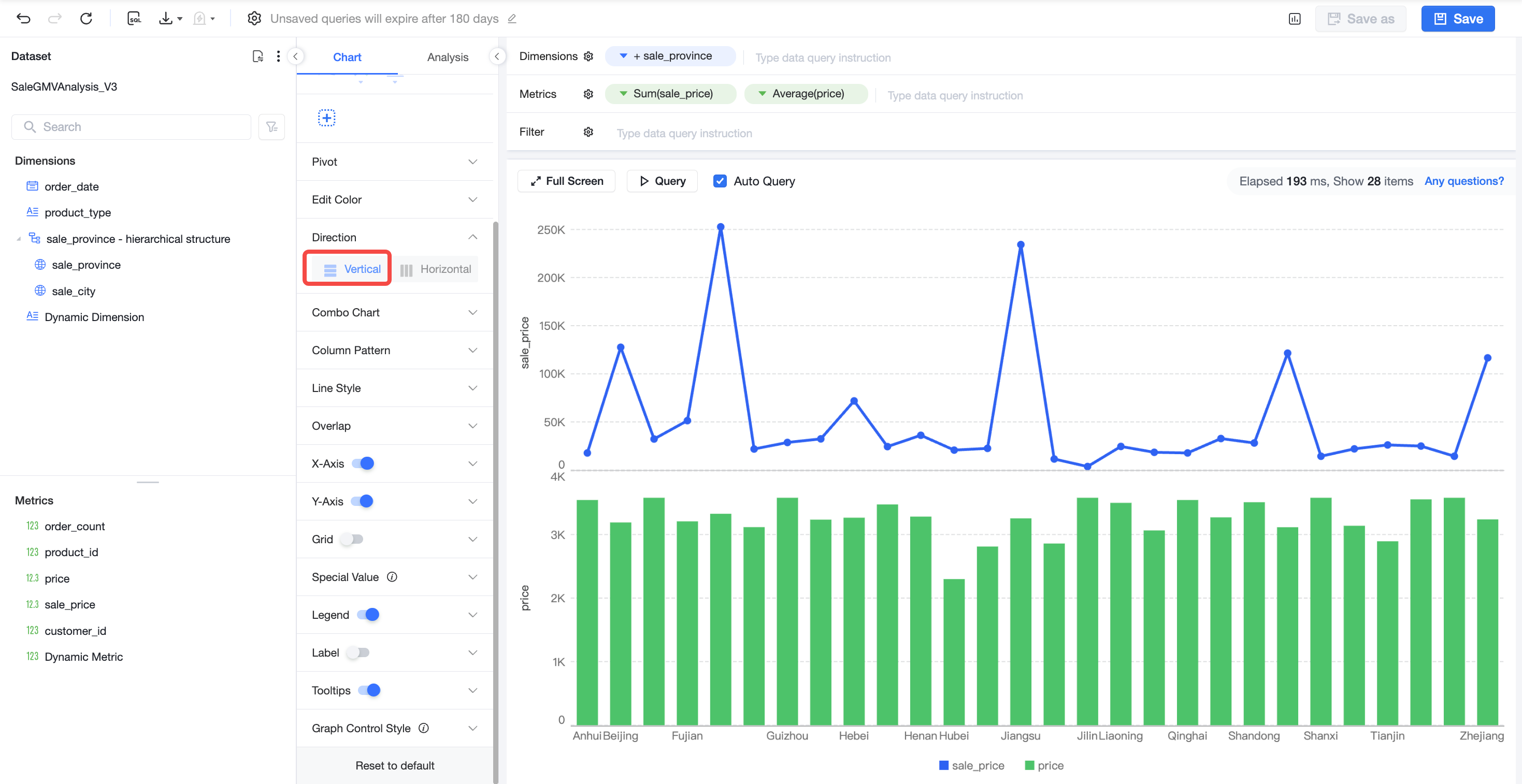Expand the Combo Chart section

[395, 313]
